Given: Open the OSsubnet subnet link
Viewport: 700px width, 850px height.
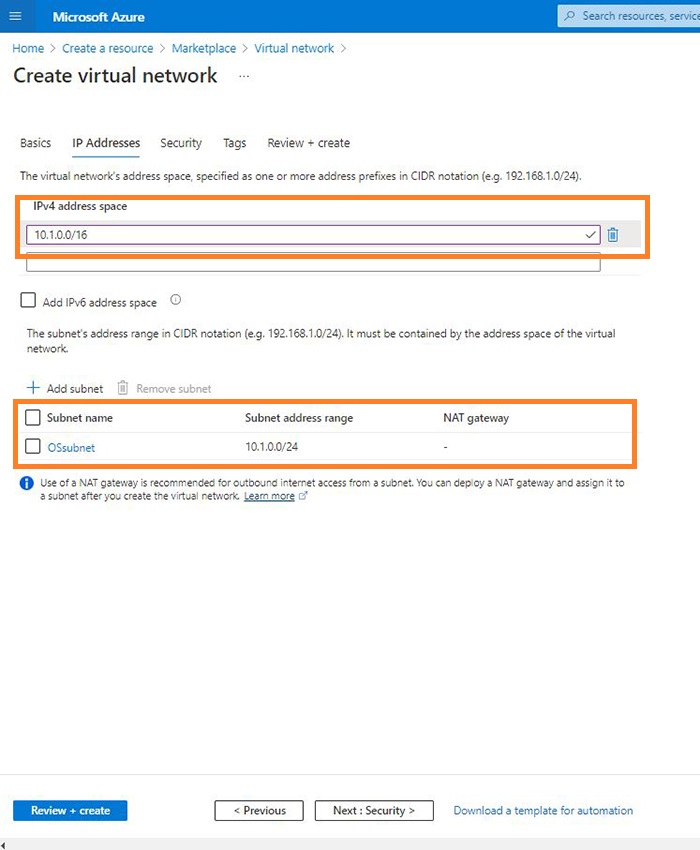Looking at the screenshot, I should pyautogui.click(x=71, y=448).
